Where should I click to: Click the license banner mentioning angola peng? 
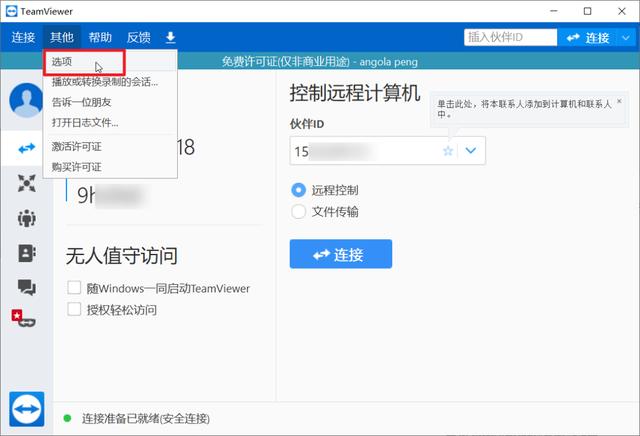pos(320,62)
